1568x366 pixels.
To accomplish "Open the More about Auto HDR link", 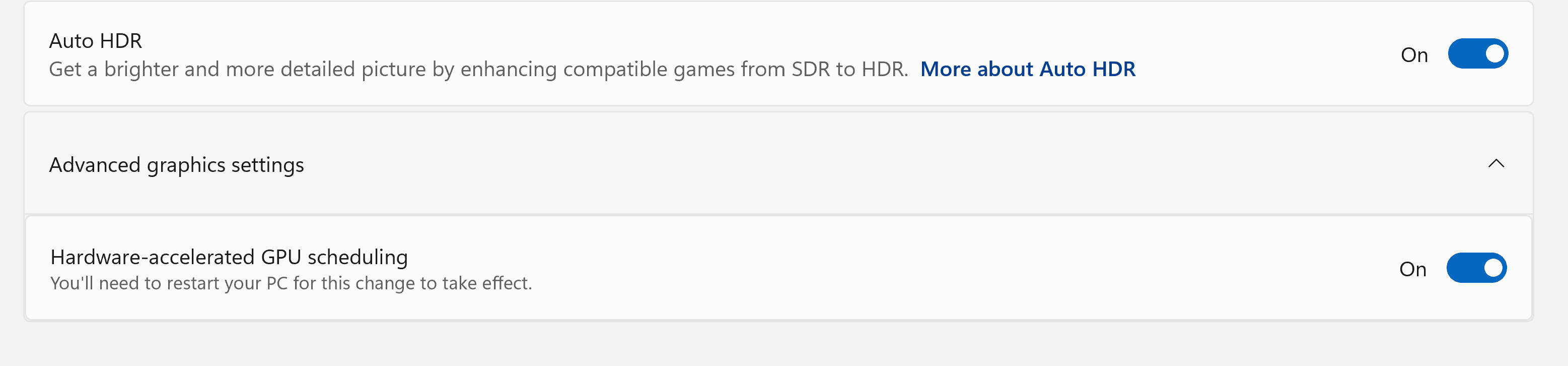I will click(x=1028, y=69).
